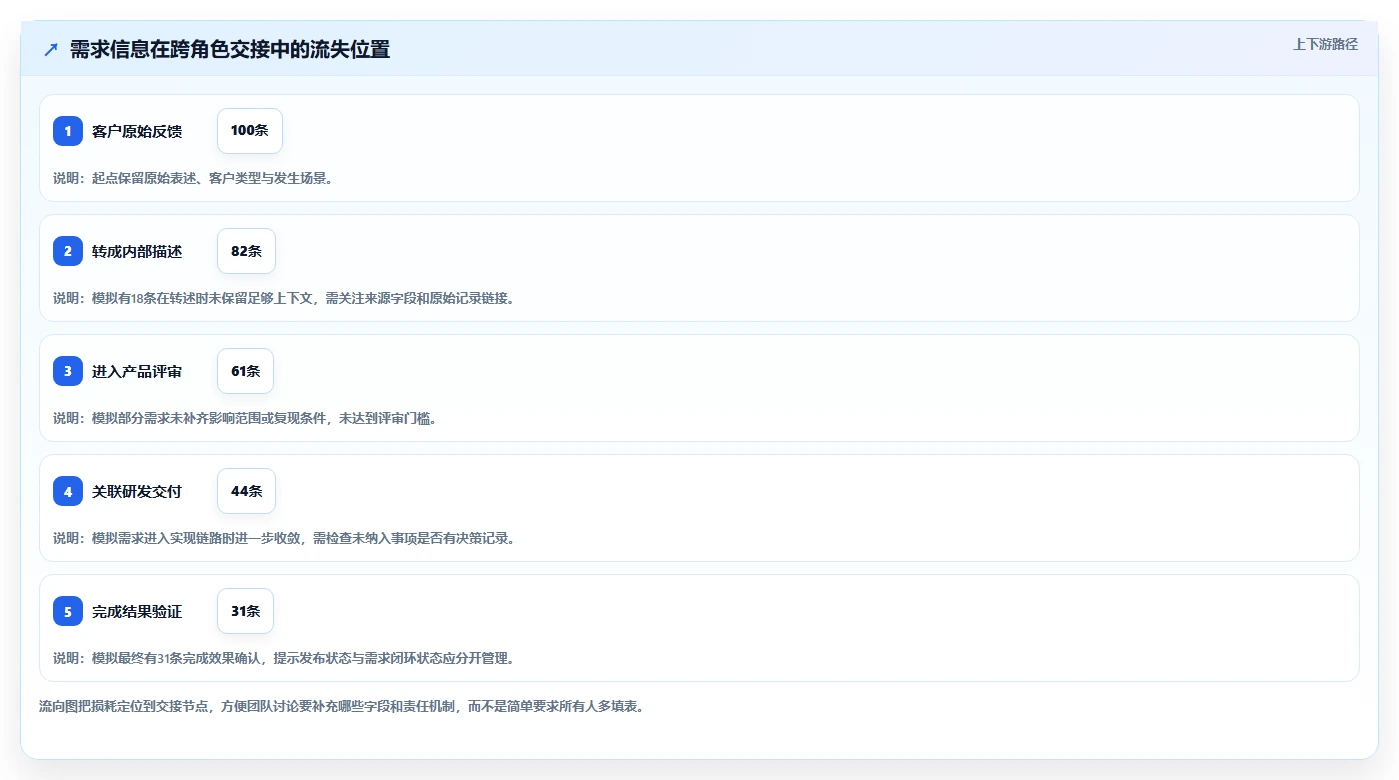Click step number badge 2
This screenshot has height=780, width=1399.
pyautogui.click(x=68, y=251)
